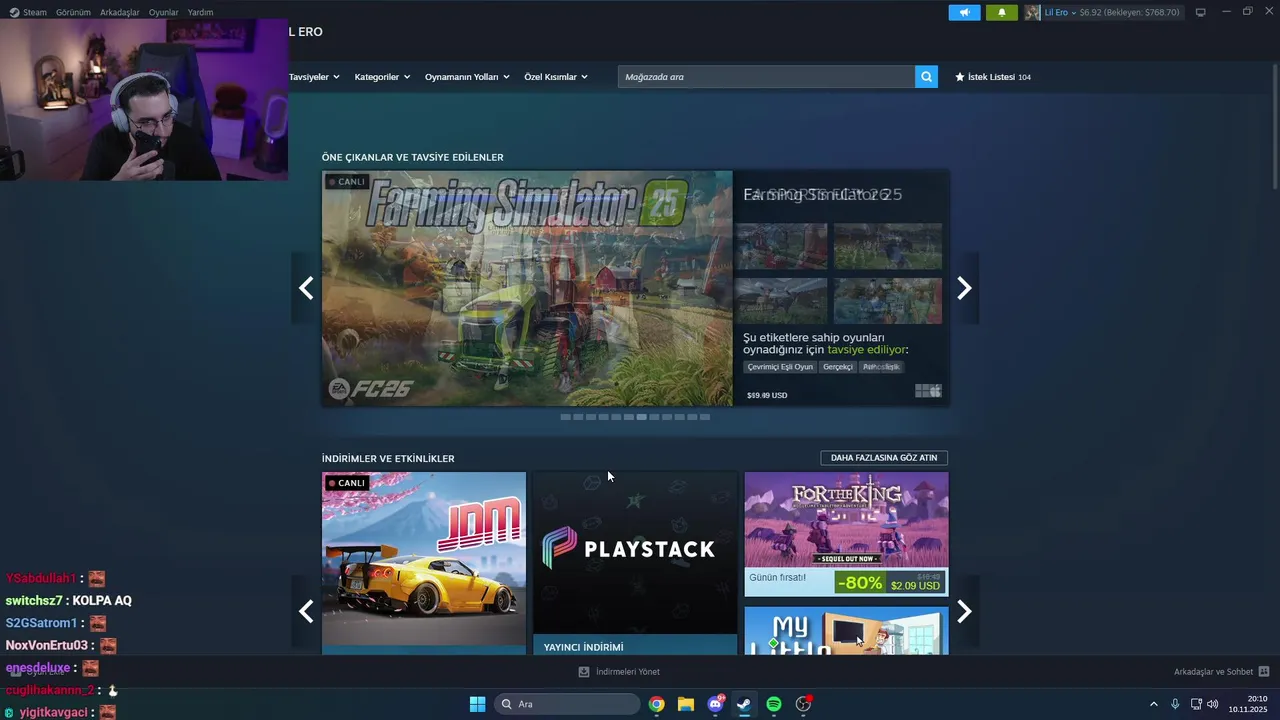Open the Özel Kısımlar dropdown

click(x=556, y=77)
